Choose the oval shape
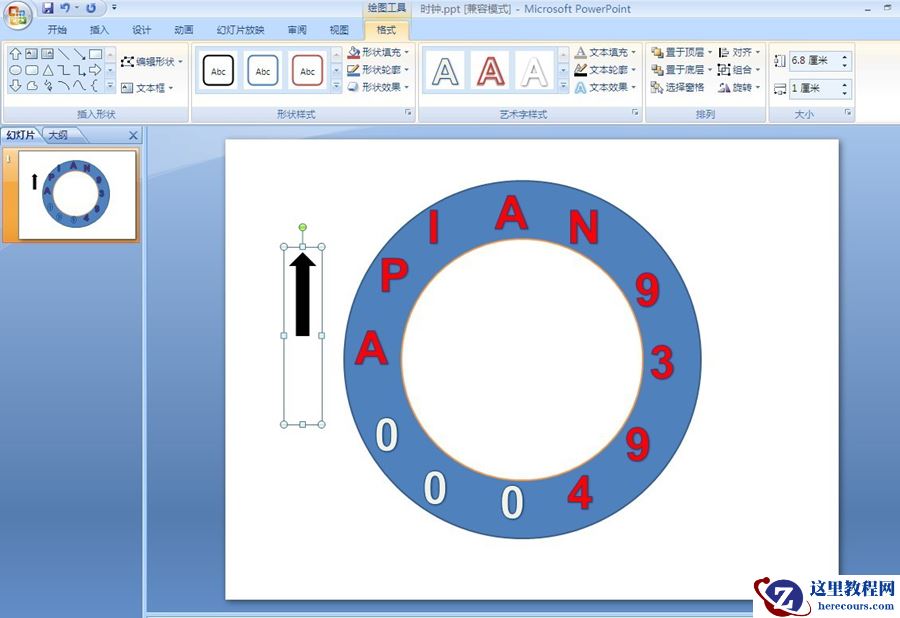The image size is (900, 618). (x=15, y=70)
